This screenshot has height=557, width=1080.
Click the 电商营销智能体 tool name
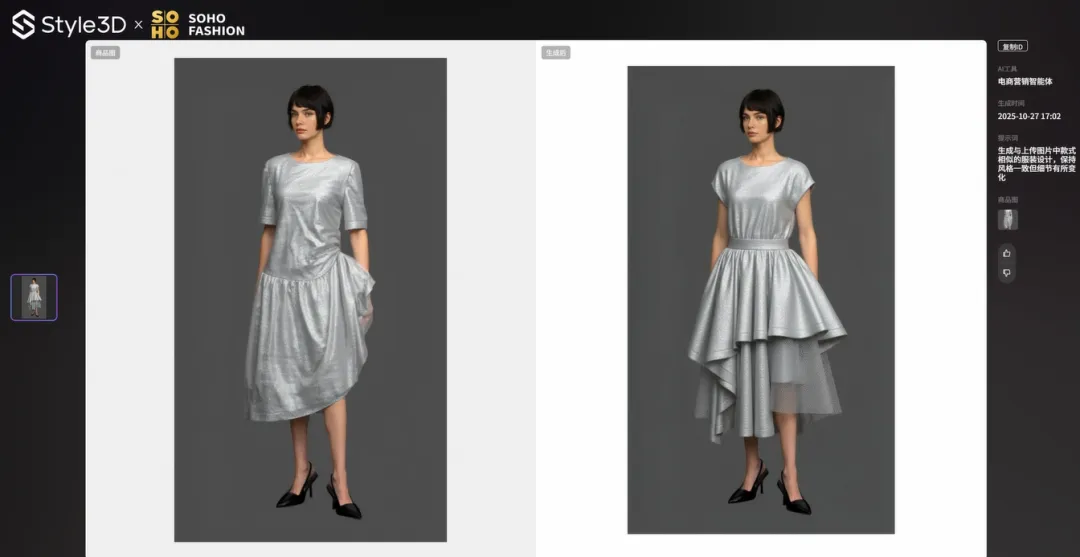click(x=1025, y=82)
